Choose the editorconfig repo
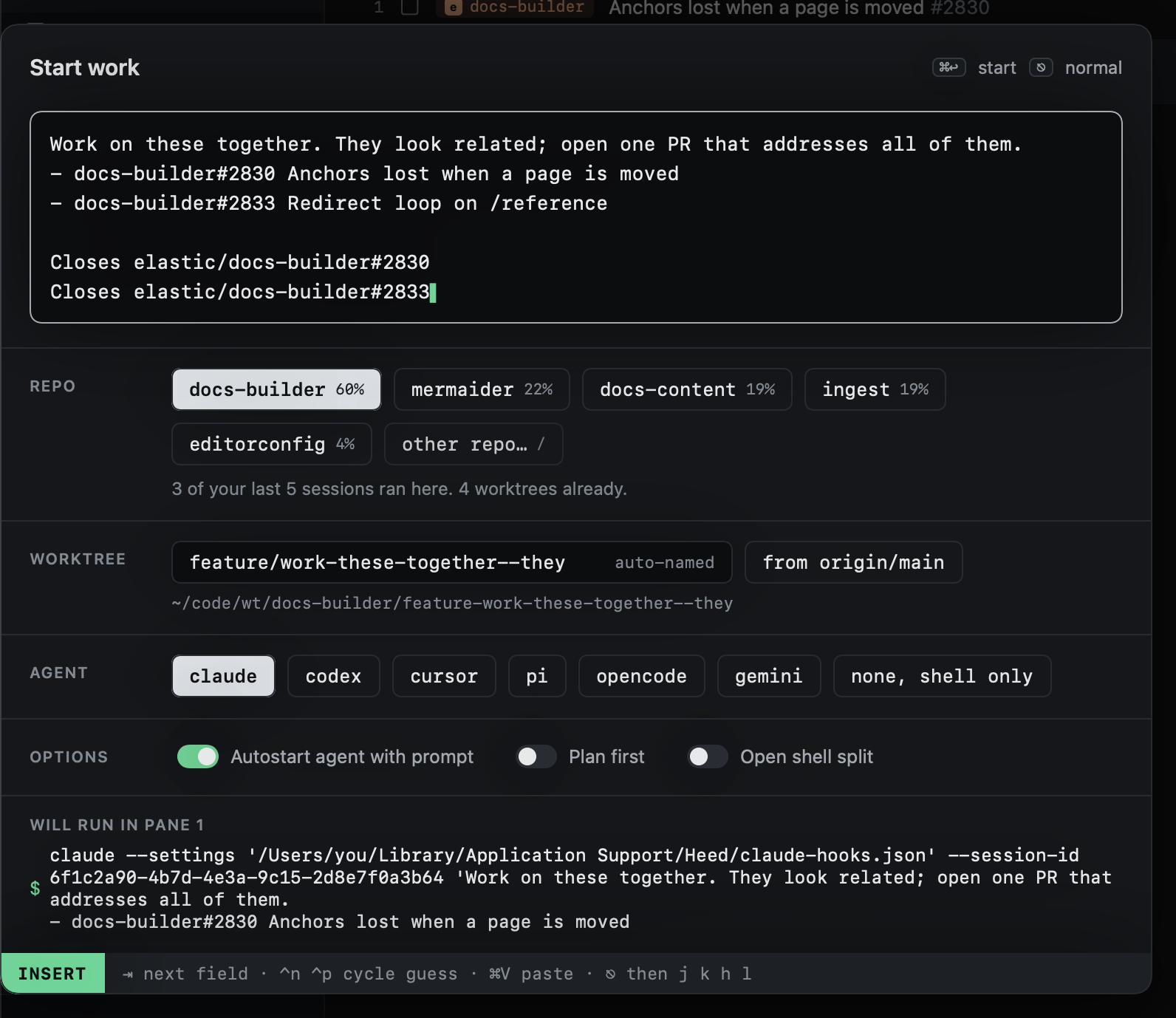This screenshot has width=1176, height=1018. coord(272,444)
